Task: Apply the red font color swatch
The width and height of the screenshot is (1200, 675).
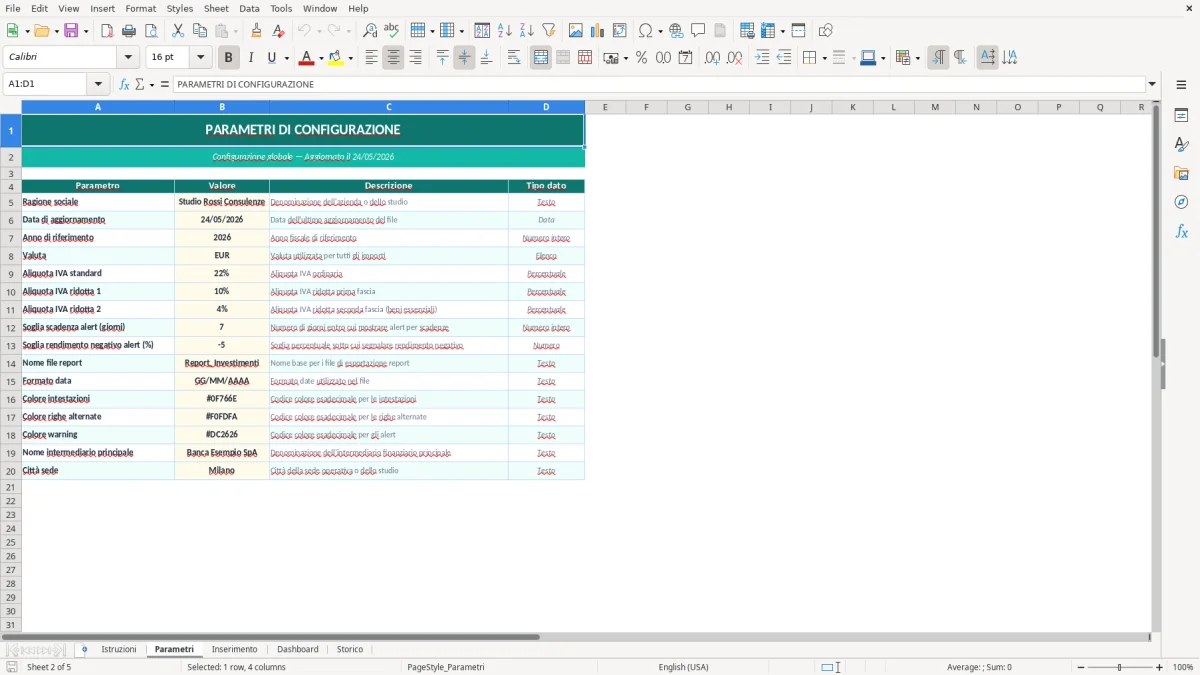Action: 305,58
